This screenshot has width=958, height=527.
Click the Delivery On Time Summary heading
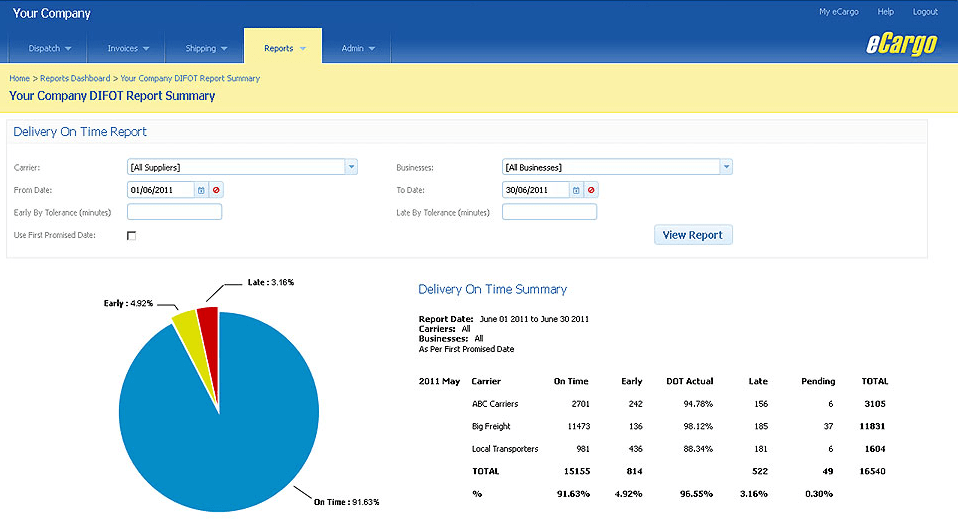(x=492, y=289)
